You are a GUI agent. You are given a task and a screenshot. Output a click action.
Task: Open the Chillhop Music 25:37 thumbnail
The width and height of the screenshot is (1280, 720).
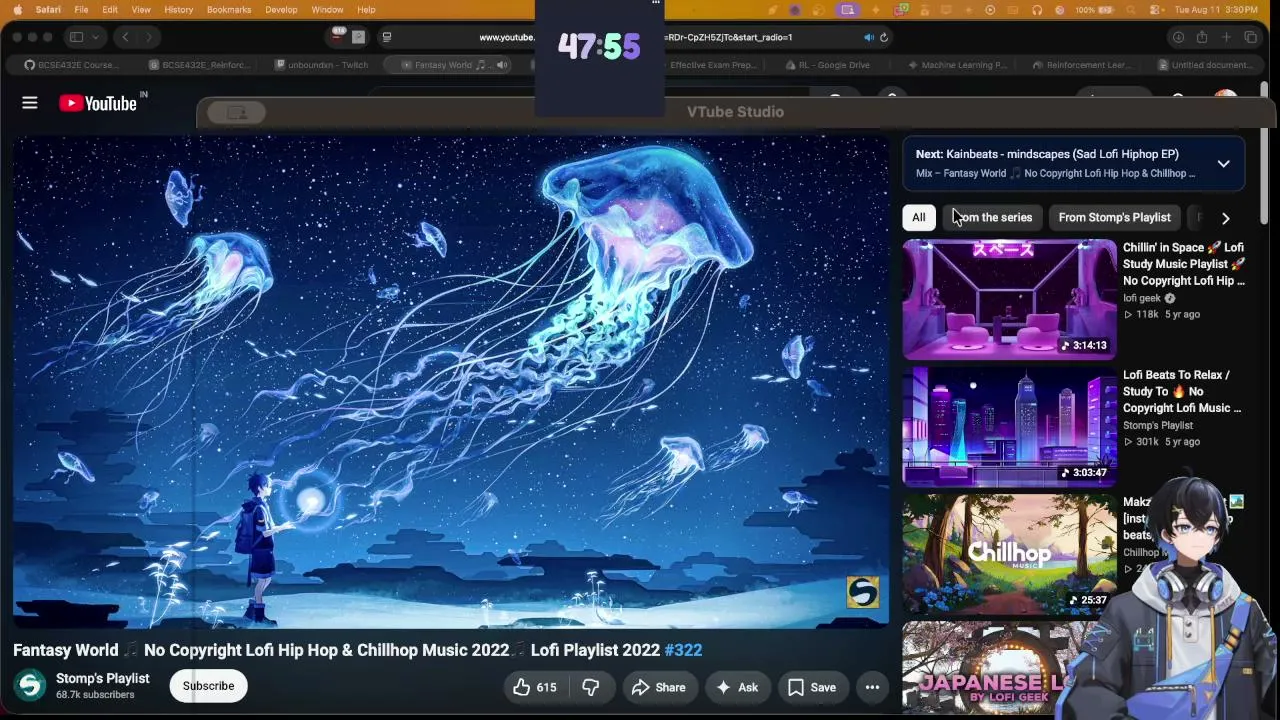(1009, 553)
